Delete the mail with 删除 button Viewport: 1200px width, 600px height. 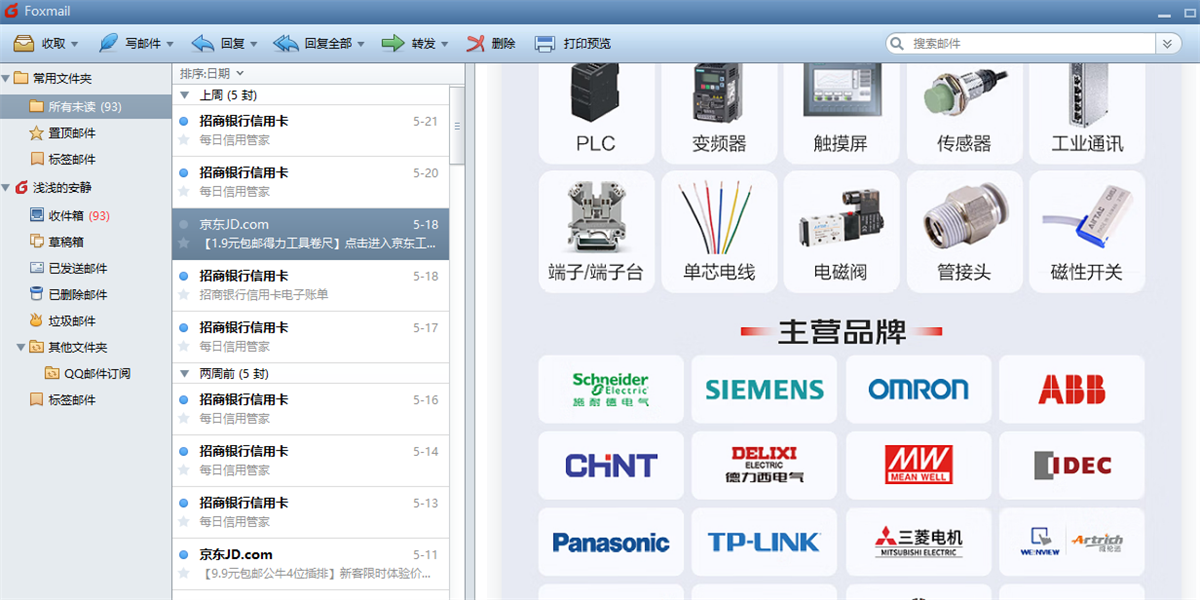pos(491,43)
